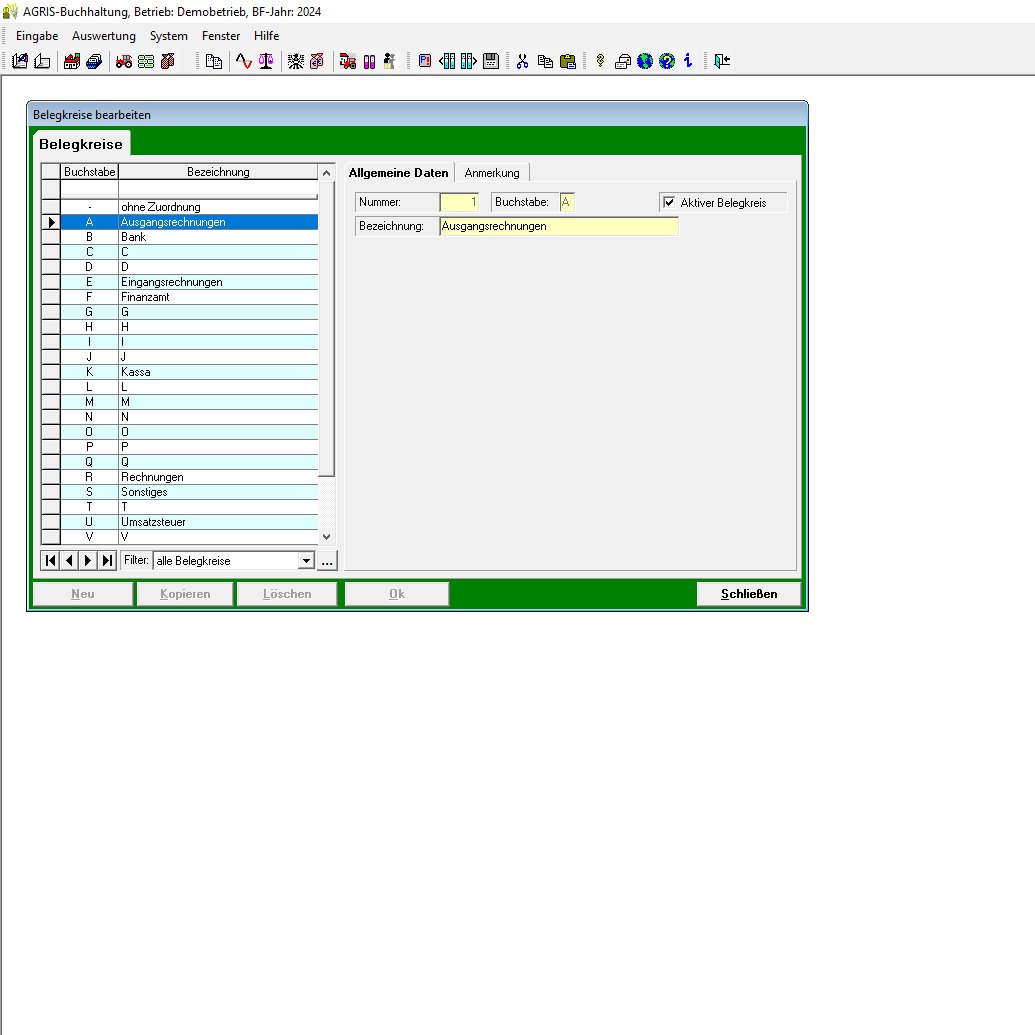
Task: Click the clipboard paste icon
Action: (568, 61)
